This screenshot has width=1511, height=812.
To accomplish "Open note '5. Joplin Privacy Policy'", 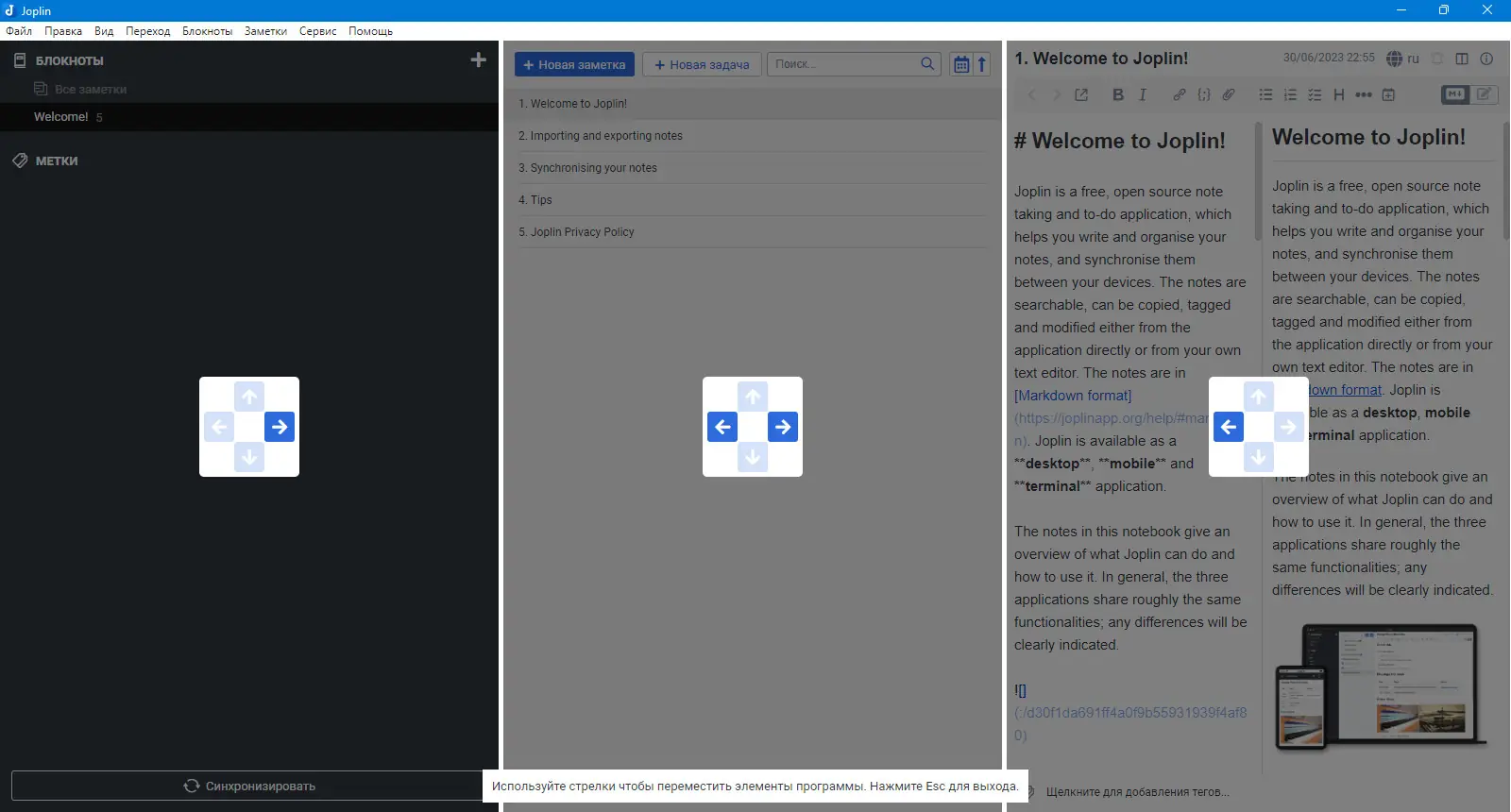I will pos(753,232).
